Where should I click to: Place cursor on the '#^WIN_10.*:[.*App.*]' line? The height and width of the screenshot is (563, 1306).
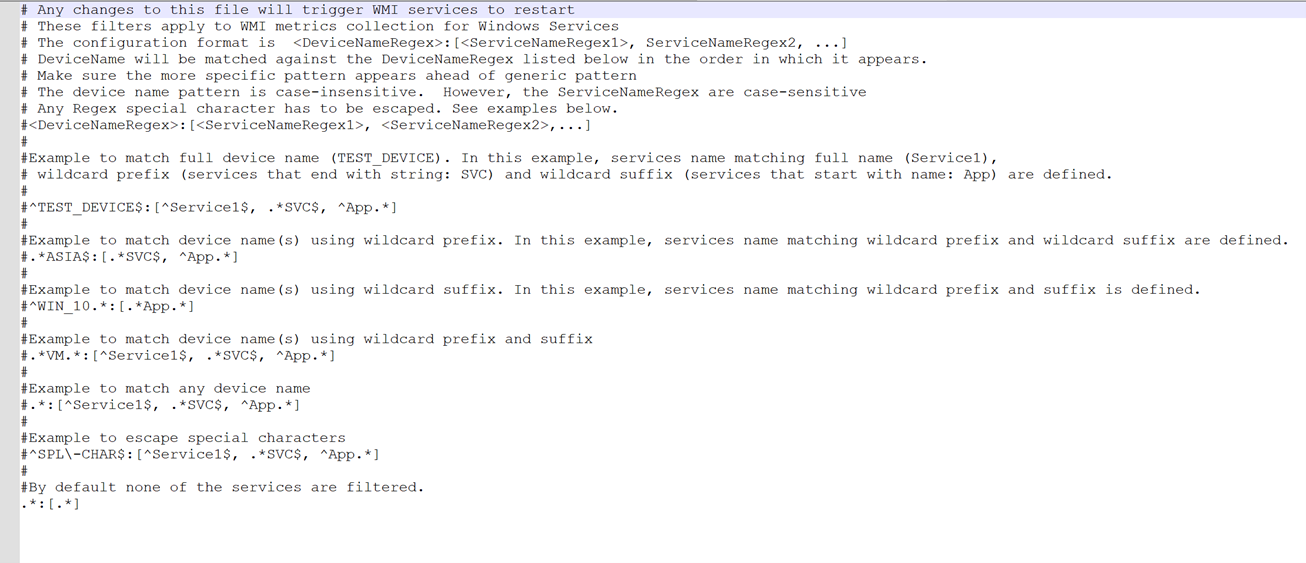108,306
